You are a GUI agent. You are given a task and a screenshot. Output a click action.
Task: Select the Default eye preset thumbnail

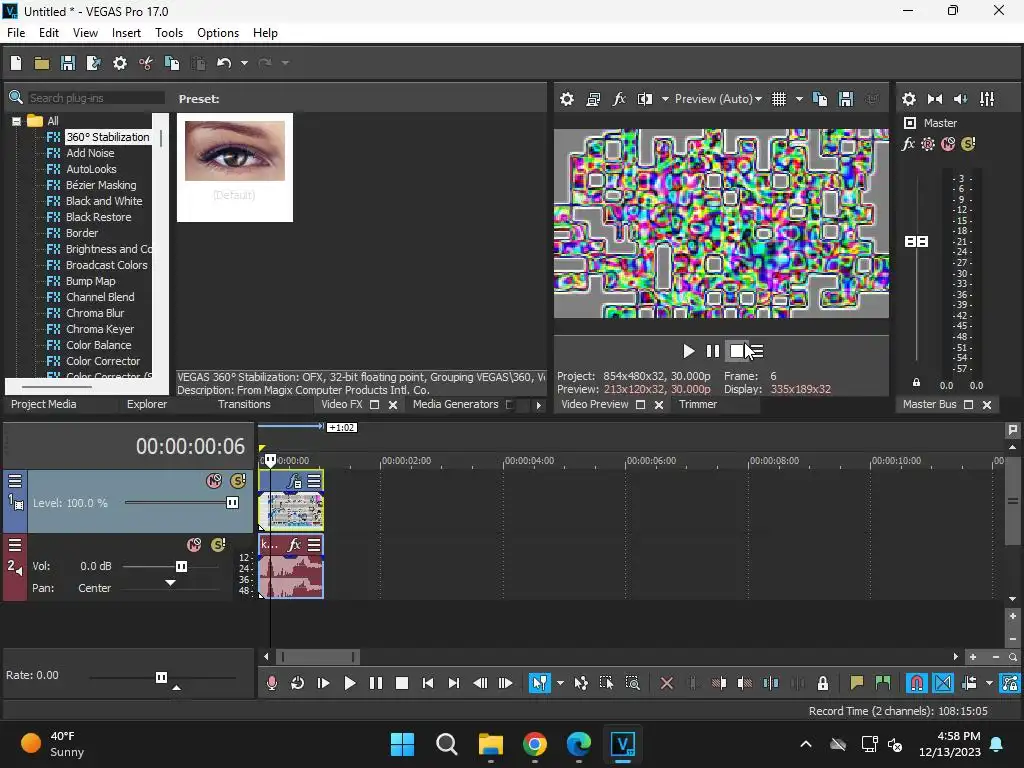235,167
